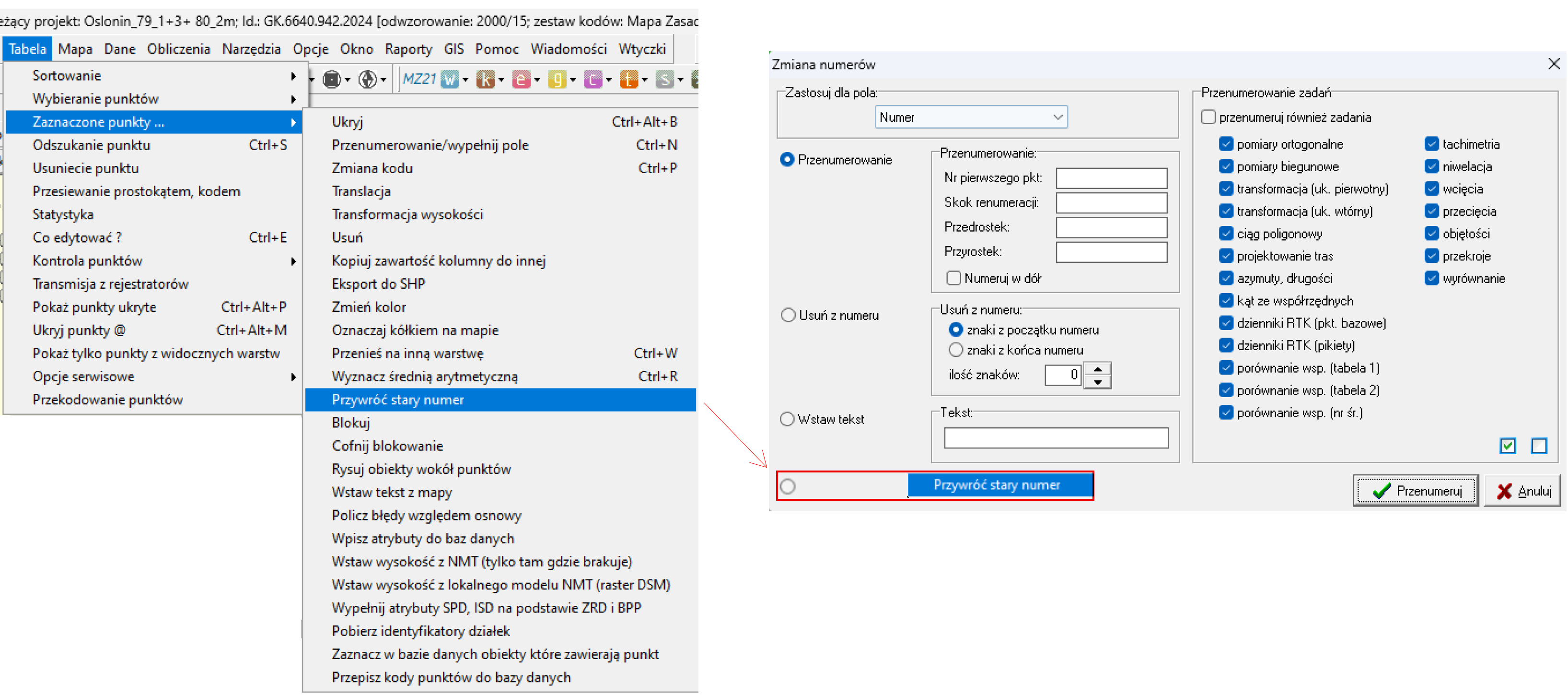Open dropdown arrow next to 'w' icon
1568x695 pixels.
(x=465, y=80)
